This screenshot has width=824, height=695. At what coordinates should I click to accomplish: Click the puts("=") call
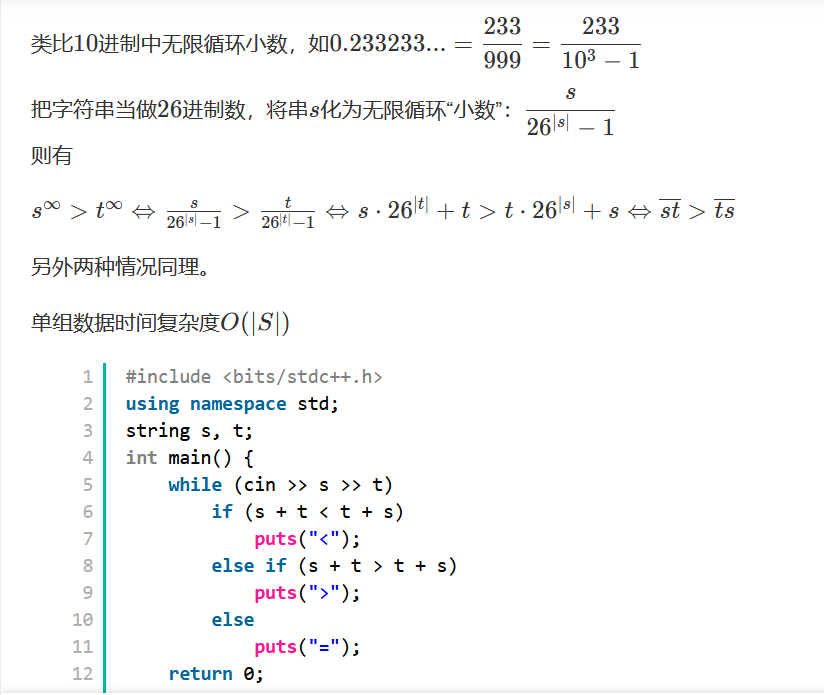307,647
